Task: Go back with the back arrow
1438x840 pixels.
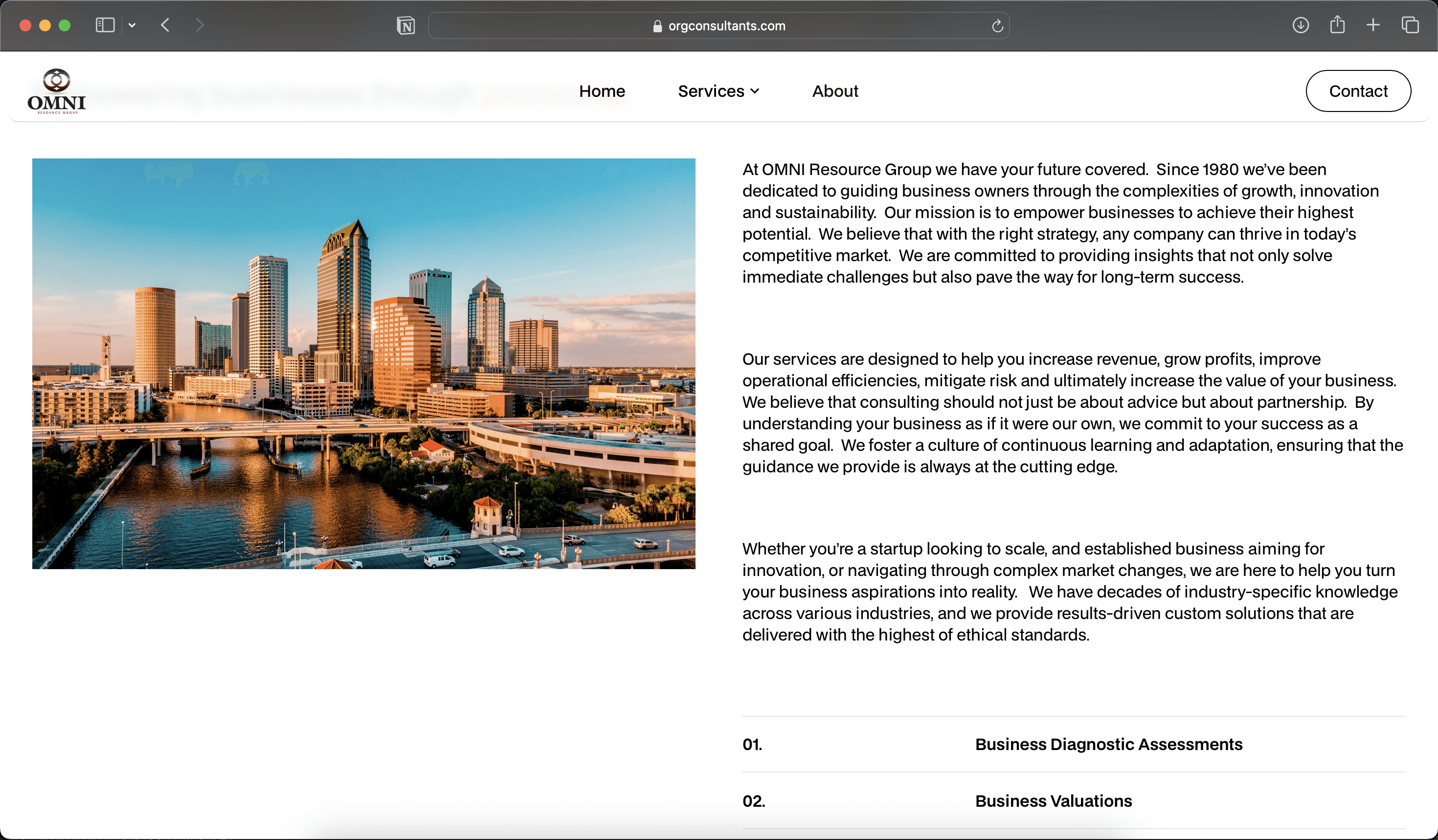Action: pyautogui.click(x=165, y=25)
